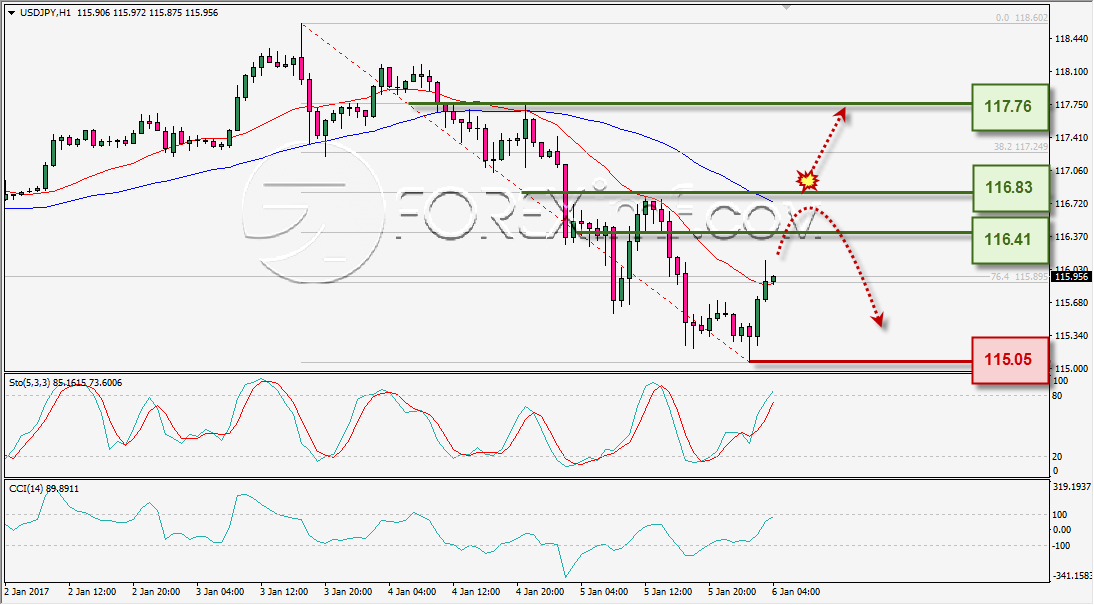Click CCI scale value 0.00
Image resolution: width=1094 pixels, height=605 pixels.
(1061, 530)
